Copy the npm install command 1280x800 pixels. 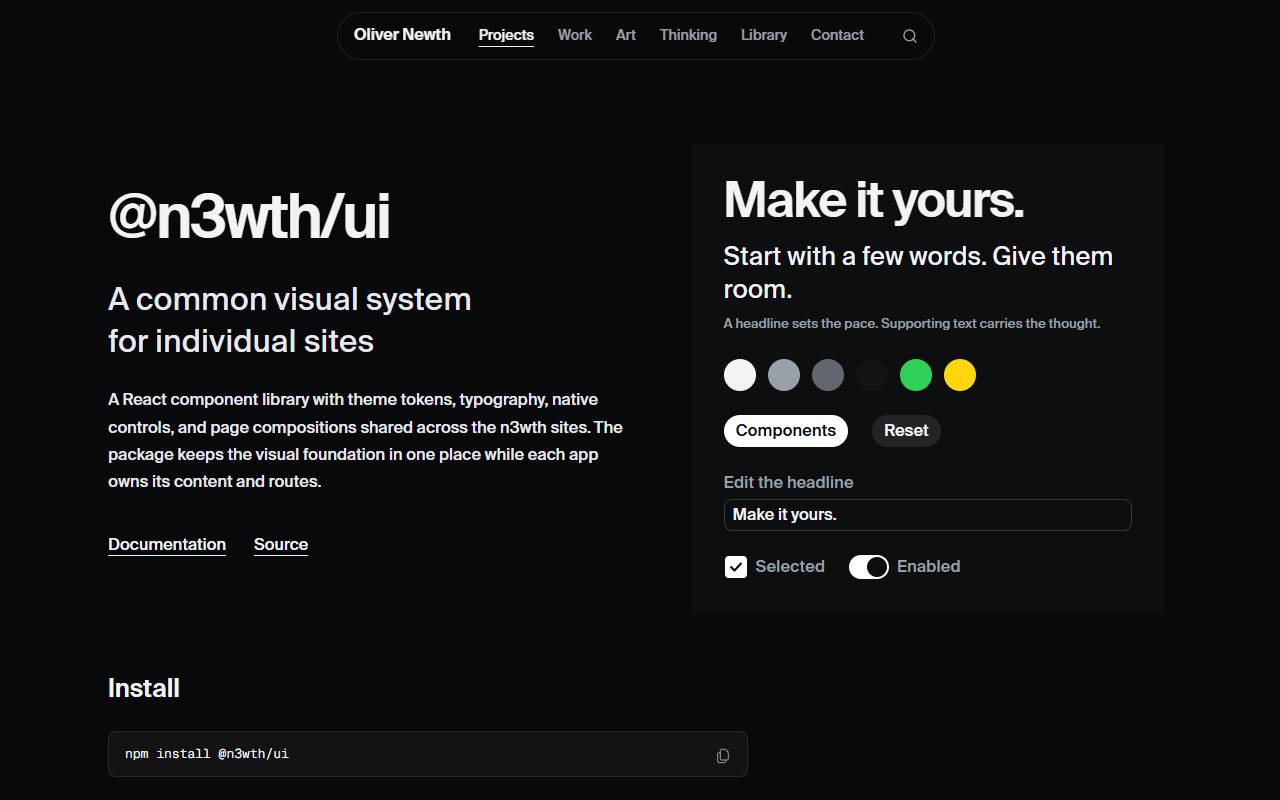click(x=723, y=755)
